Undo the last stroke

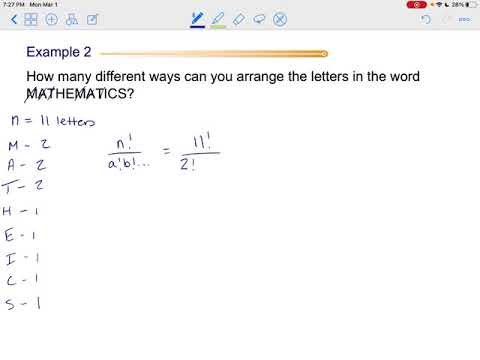(426, 20)
